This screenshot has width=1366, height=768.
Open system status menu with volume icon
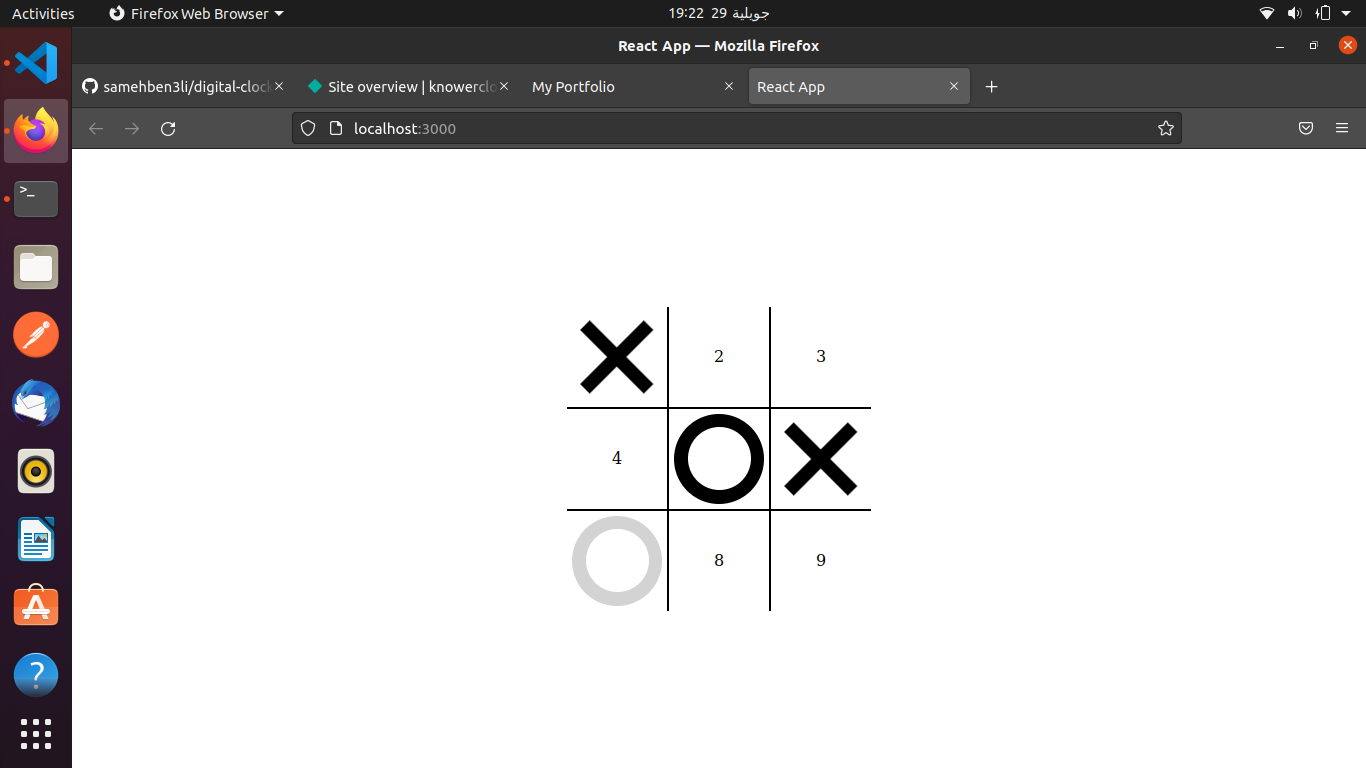pyautogui.click(x=1294, y=13)
